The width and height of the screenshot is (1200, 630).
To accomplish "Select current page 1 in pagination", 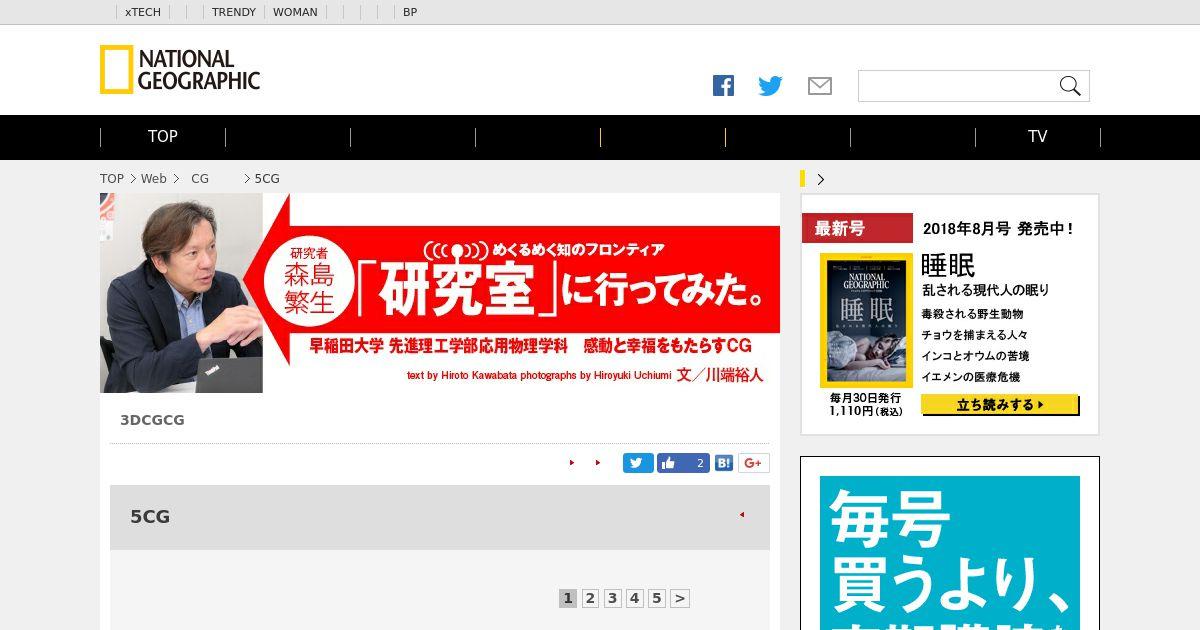I will 568,598.
